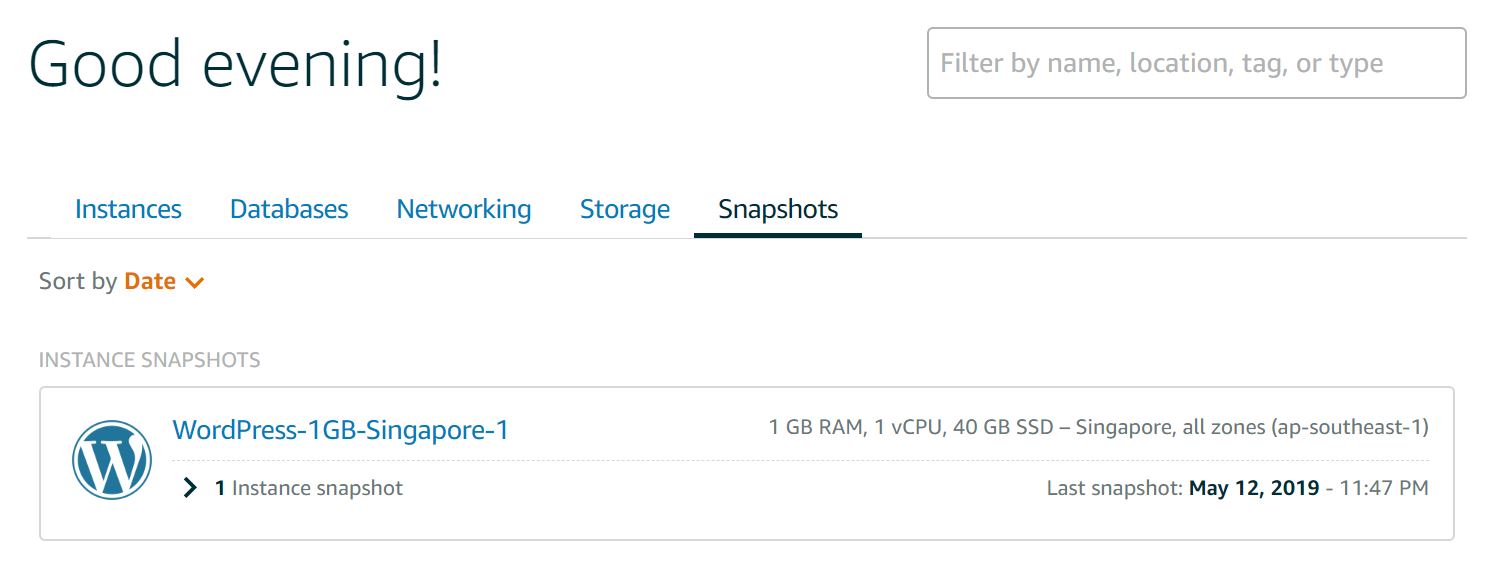Click the Good evening! heading
The width and height of the screenshot is (1506, 563).
tap(236, 64)
